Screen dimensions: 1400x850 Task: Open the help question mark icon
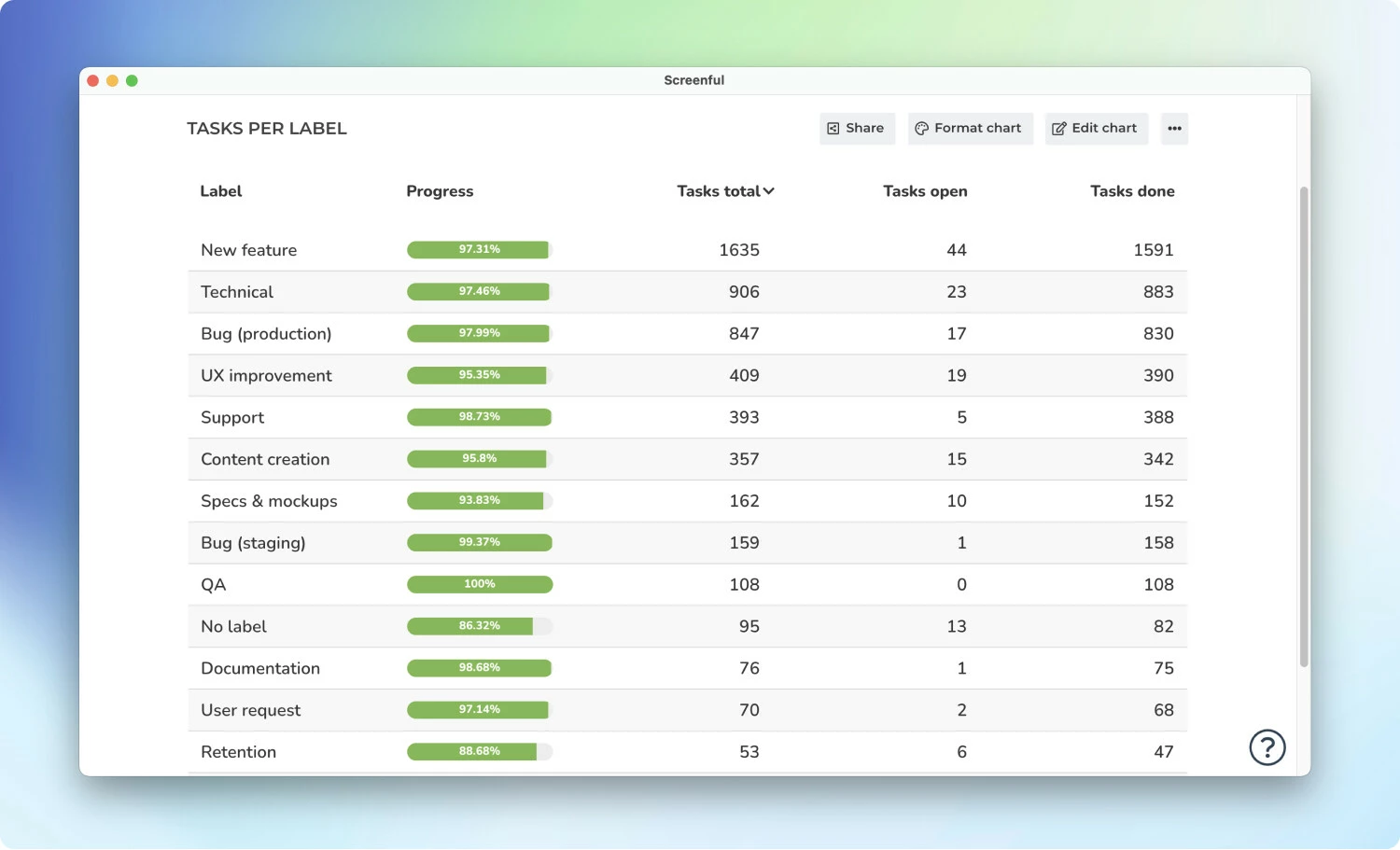(1267, 747)
